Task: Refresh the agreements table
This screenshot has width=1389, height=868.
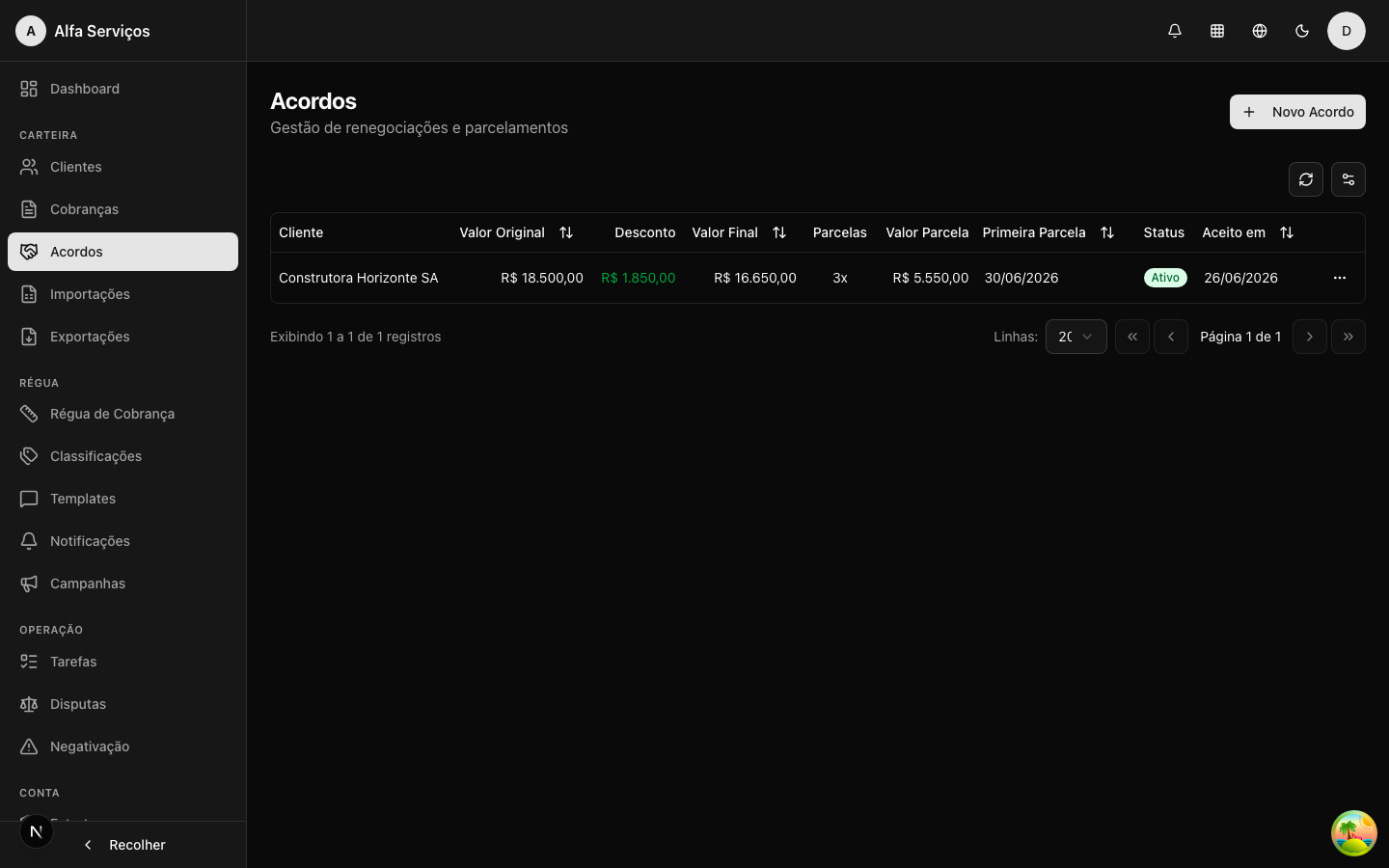Action: [x=1306, y=179]
